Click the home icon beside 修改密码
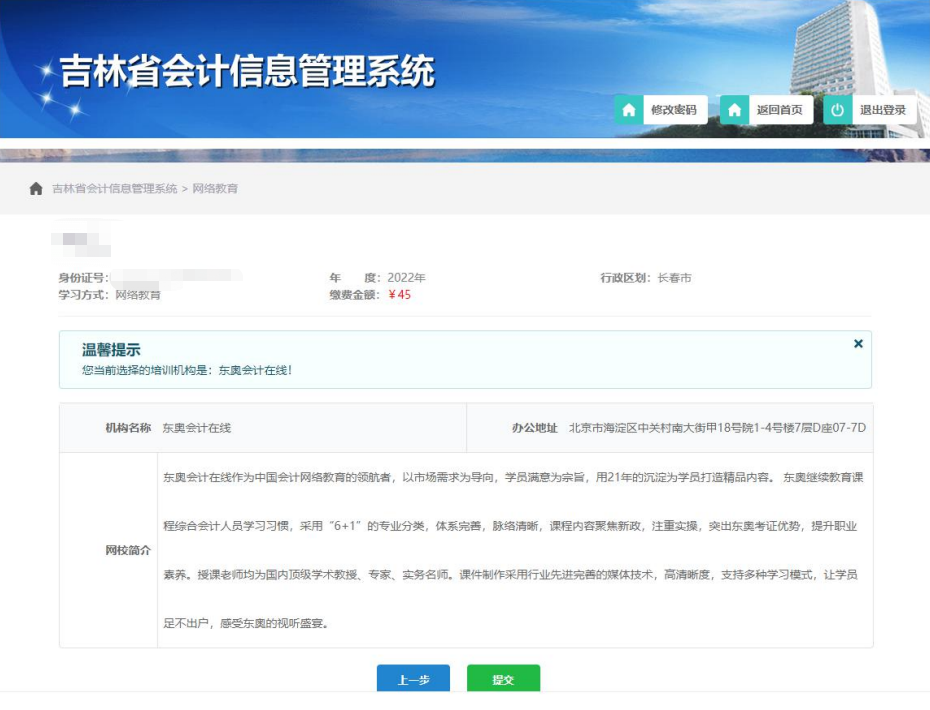The height and width of the screenshot is (710, 930). (628, 110)
